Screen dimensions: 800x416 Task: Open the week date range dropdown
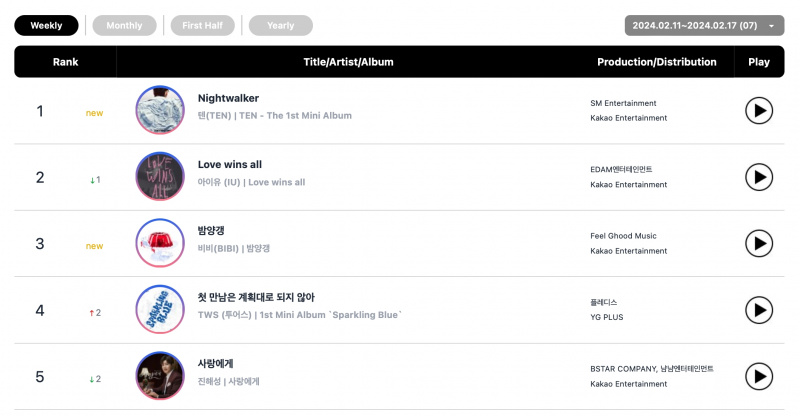click(x=704, y=26)
